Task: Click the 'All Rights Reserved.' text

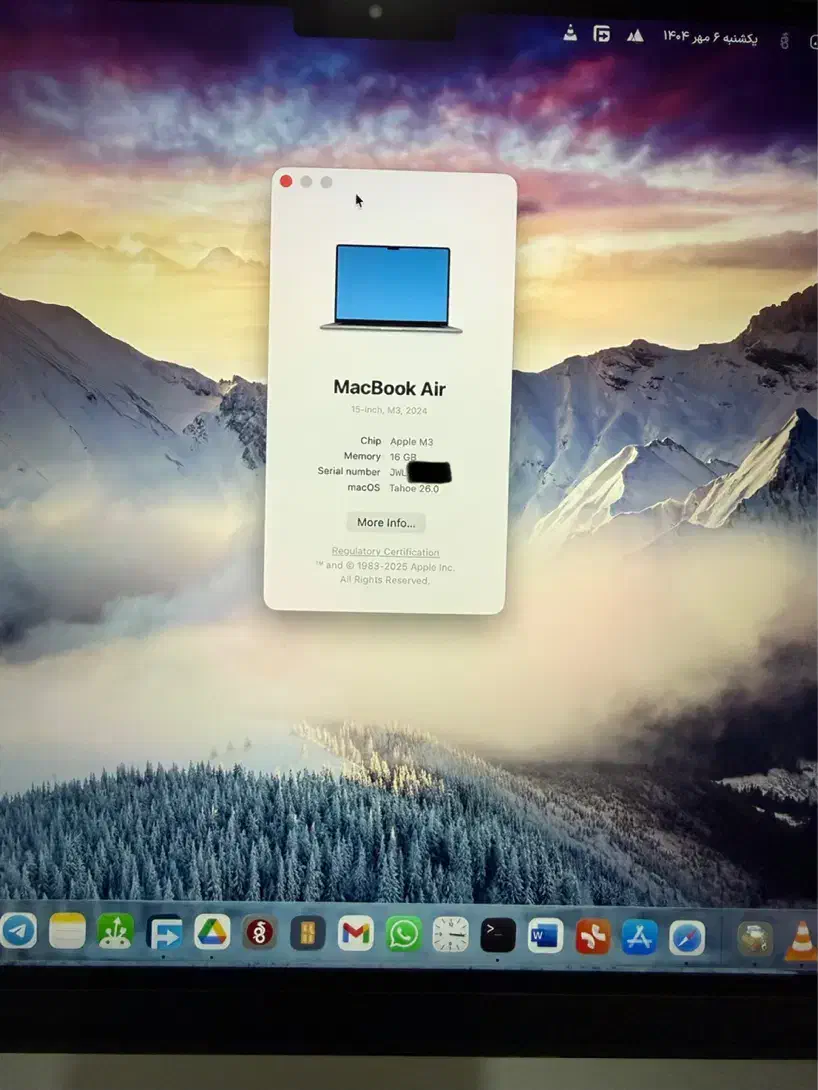Action: [x=384, y=580]
